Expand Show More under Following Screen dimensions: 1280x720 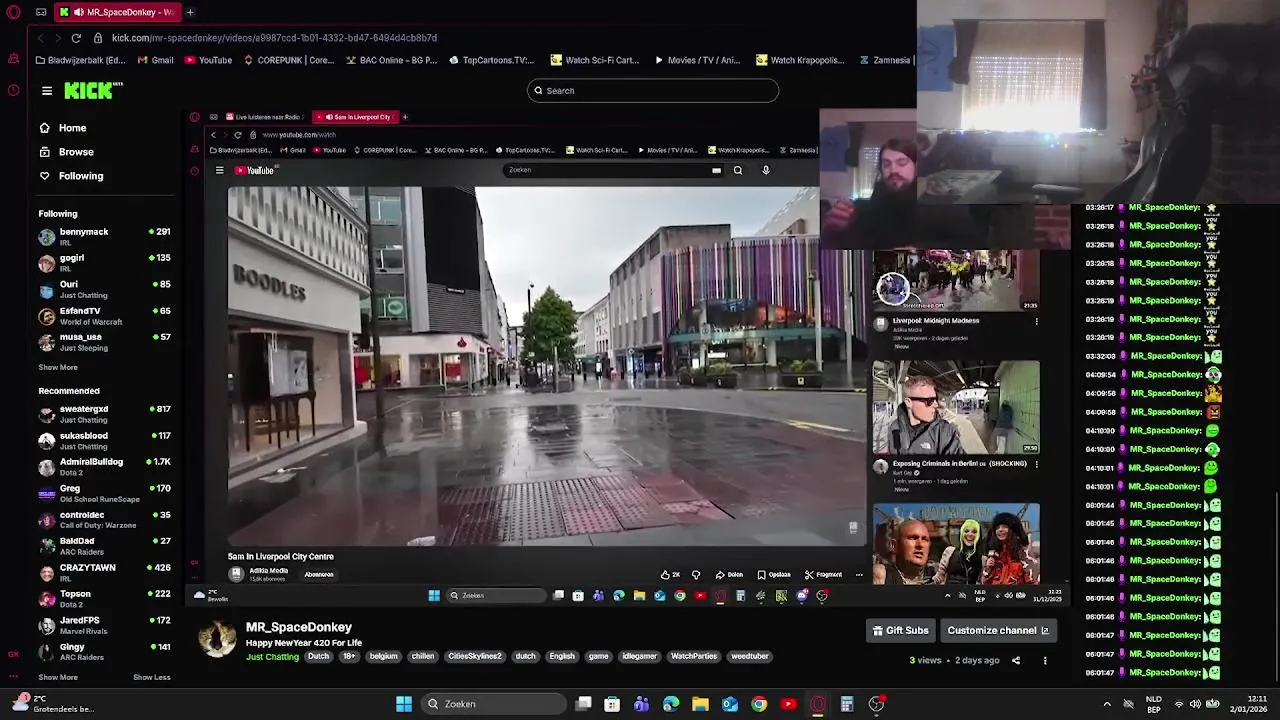pos(58,367)
